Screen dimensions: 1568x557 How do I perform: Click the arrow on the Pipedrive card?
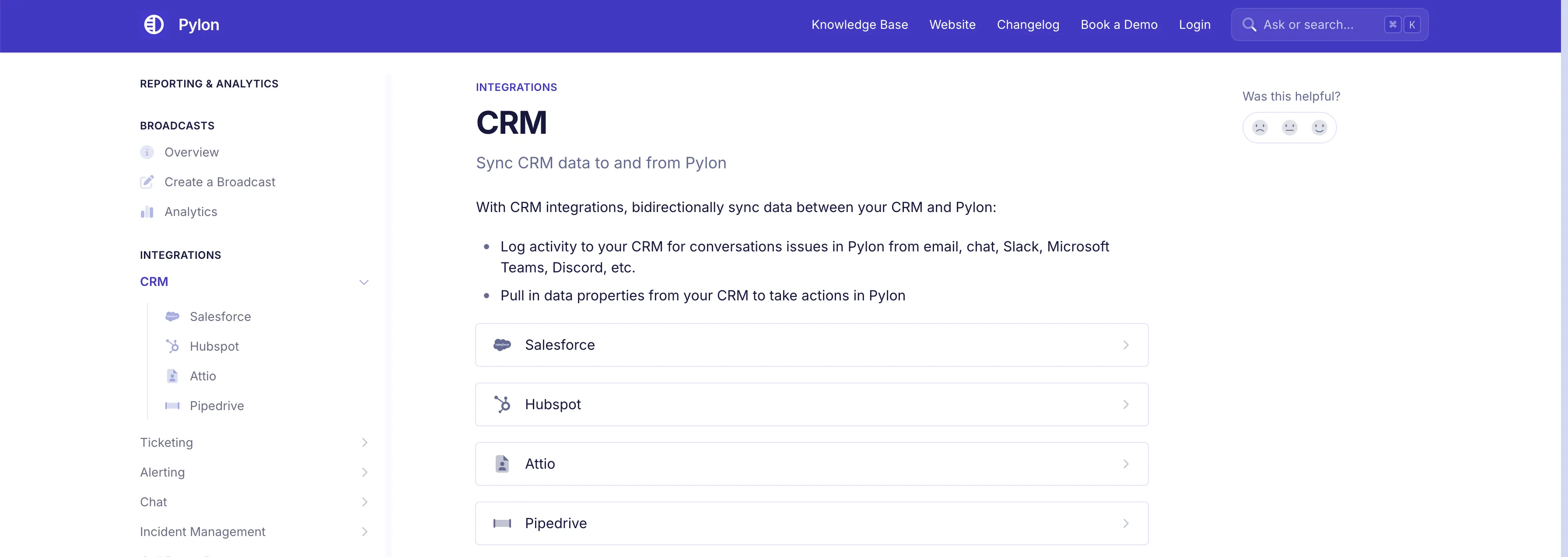[1126, 524]
